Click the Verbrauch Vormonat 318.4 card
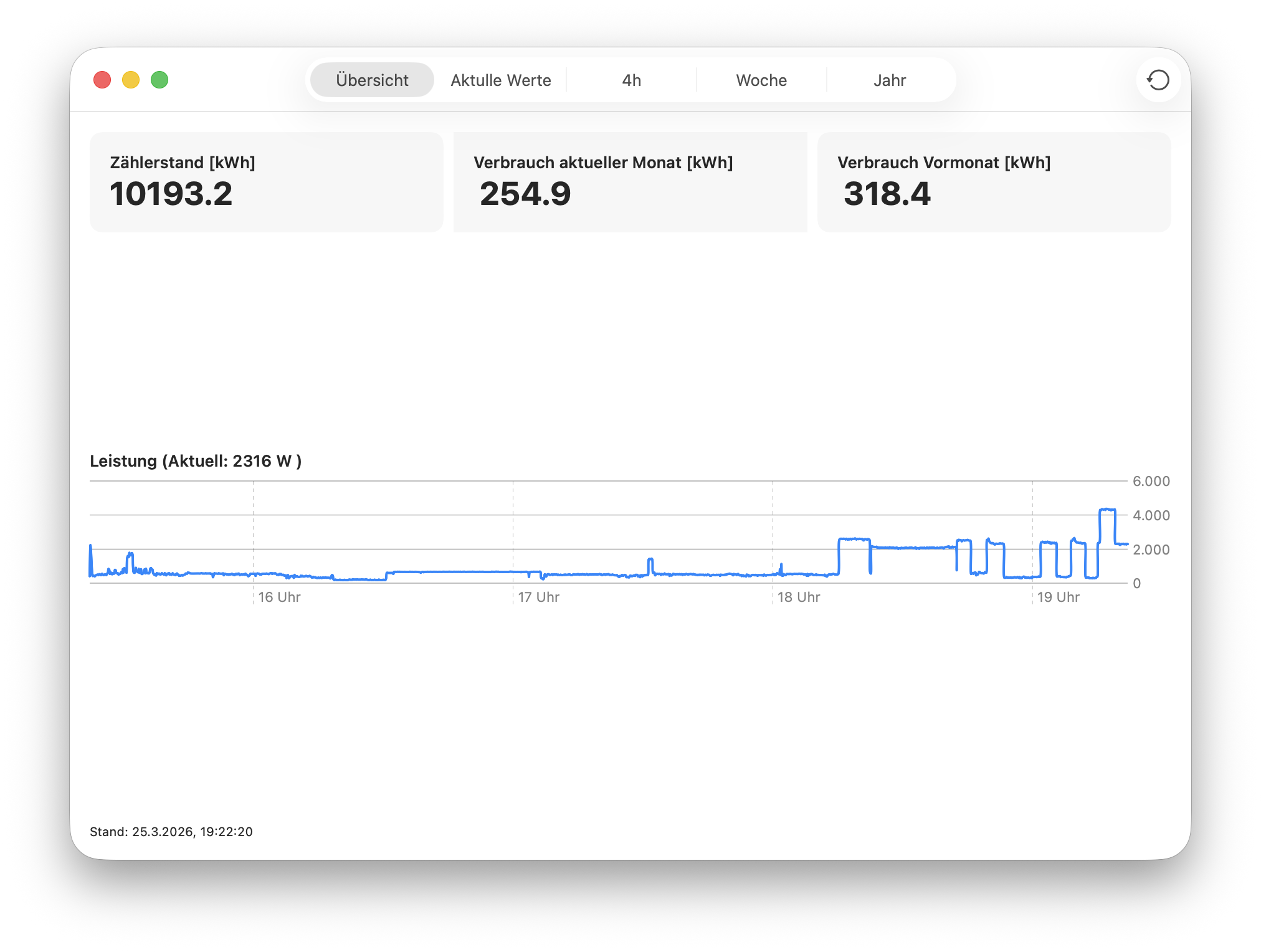Viewport: 1261px width, 952px height. pos(994,182)
